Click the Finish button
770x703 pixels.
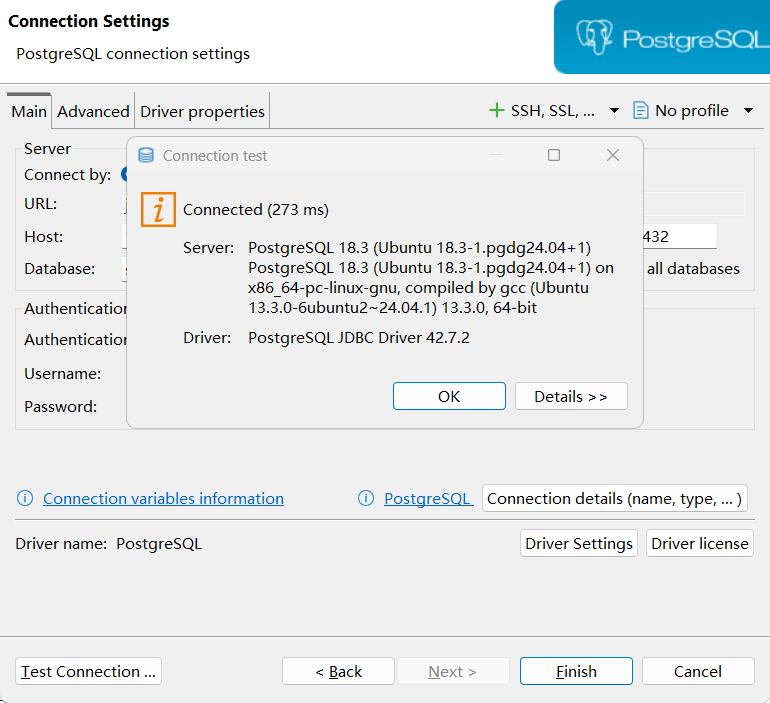point(576,671)
